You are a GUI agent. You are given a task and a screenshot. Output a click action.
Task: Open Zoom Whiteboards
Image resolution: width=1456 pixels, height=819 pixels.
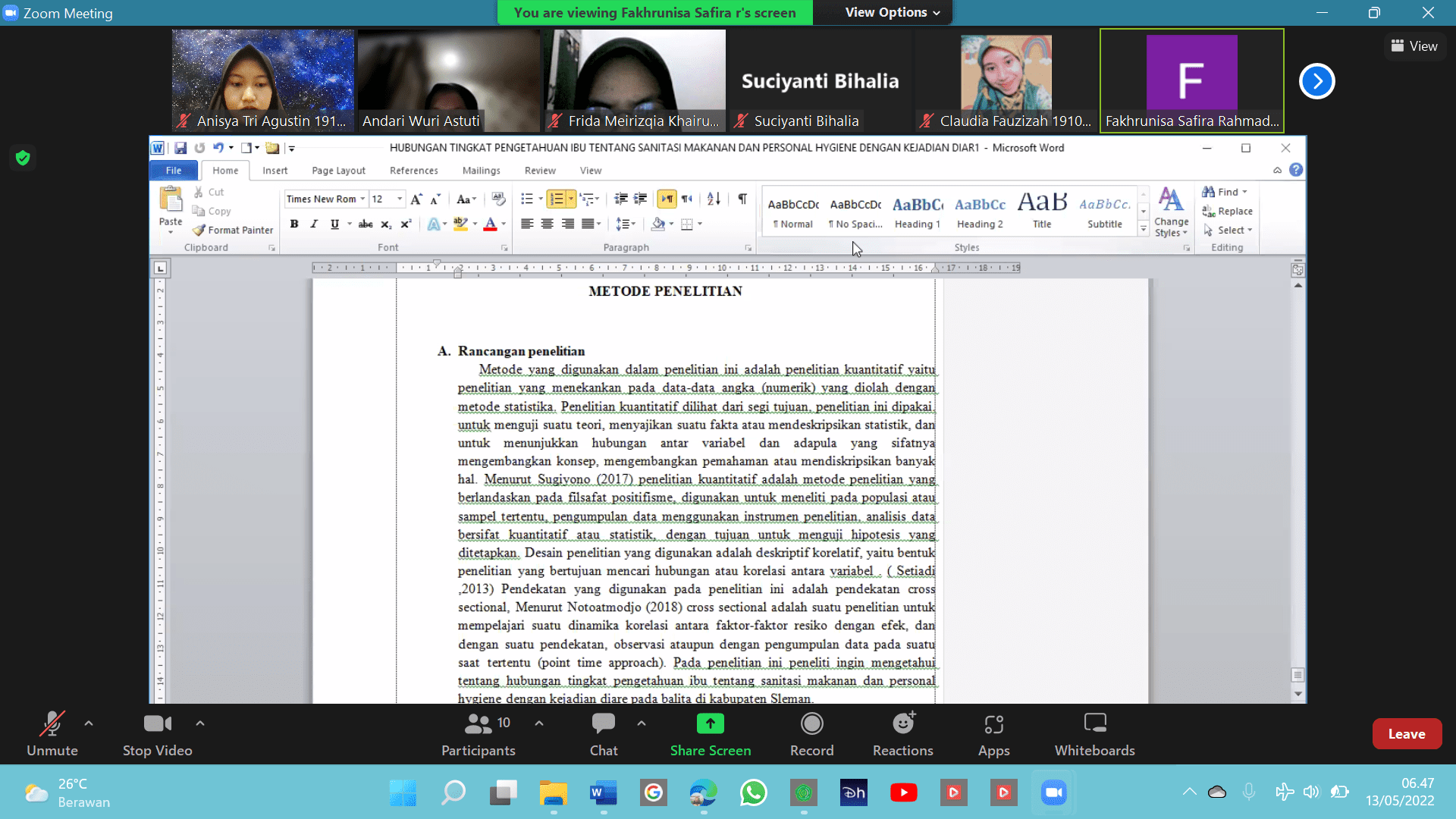point(1095,734)
